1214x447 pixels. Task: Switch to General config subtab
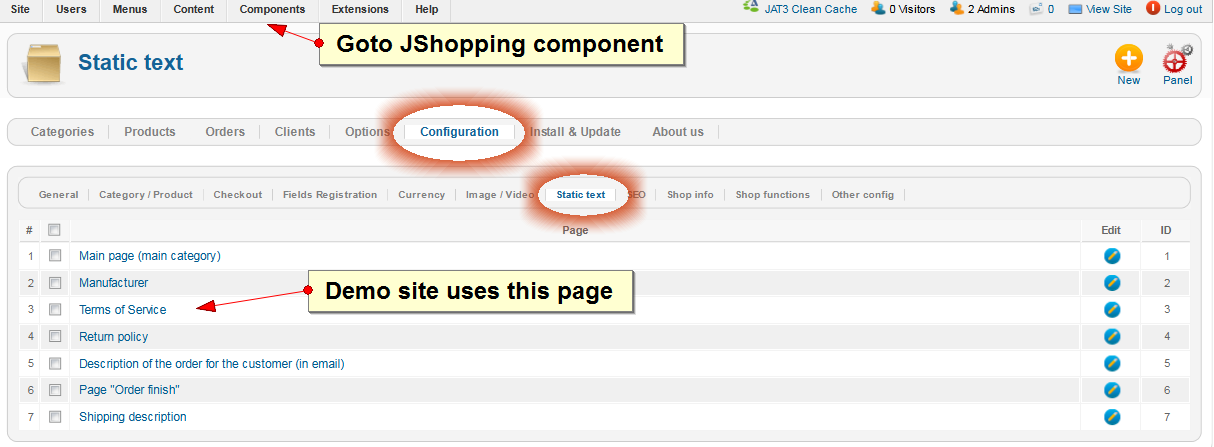tap(58, 195)
